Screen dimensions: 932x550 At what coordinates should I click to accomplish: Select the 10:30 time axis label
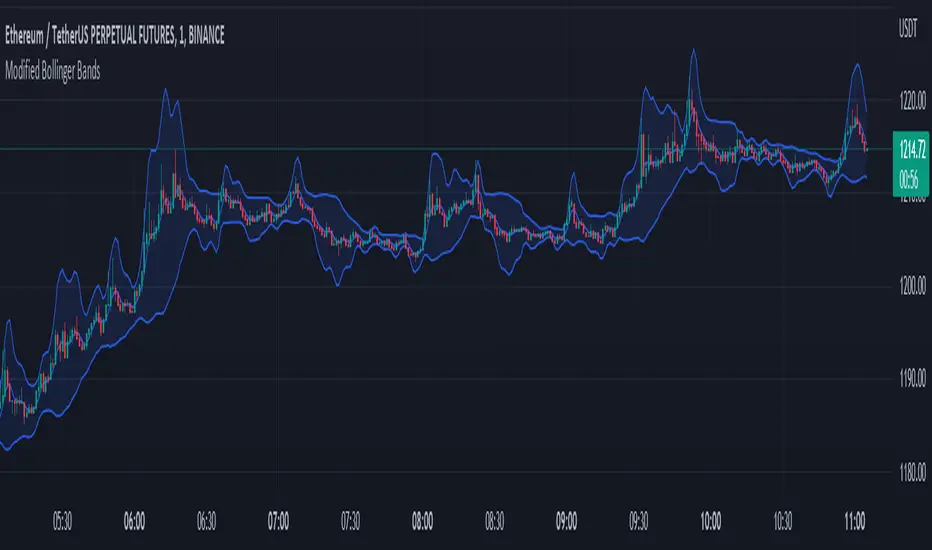(x=783, y=521)
